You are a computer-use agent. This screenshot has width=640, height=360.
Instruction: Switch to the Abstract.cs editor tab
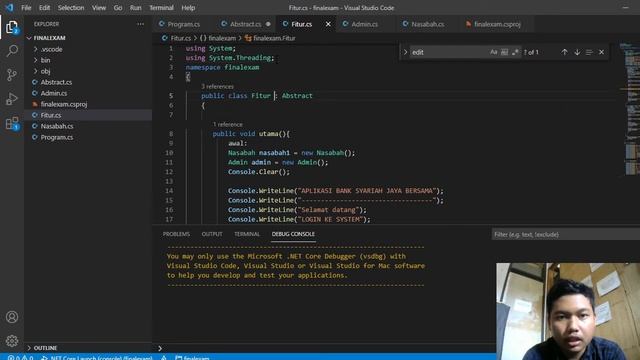[x=246, y=24]
